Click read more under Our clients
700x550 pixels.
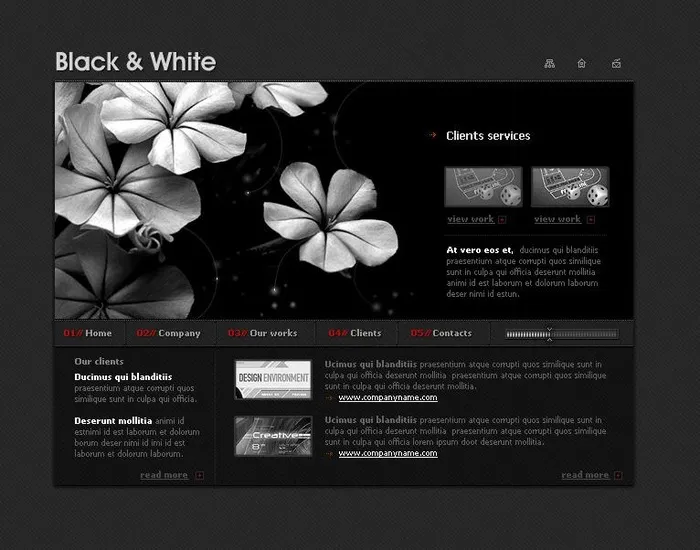point(164,475)
